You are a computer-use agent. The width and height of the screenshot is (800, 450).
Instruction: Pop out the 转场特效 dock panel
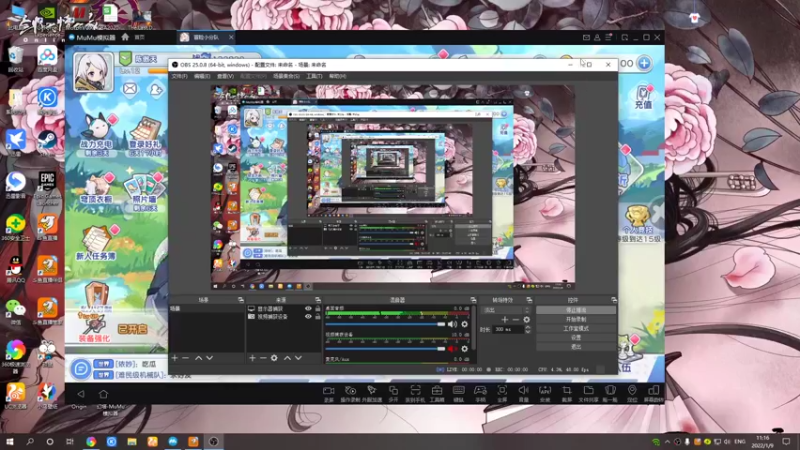(529, 300)
